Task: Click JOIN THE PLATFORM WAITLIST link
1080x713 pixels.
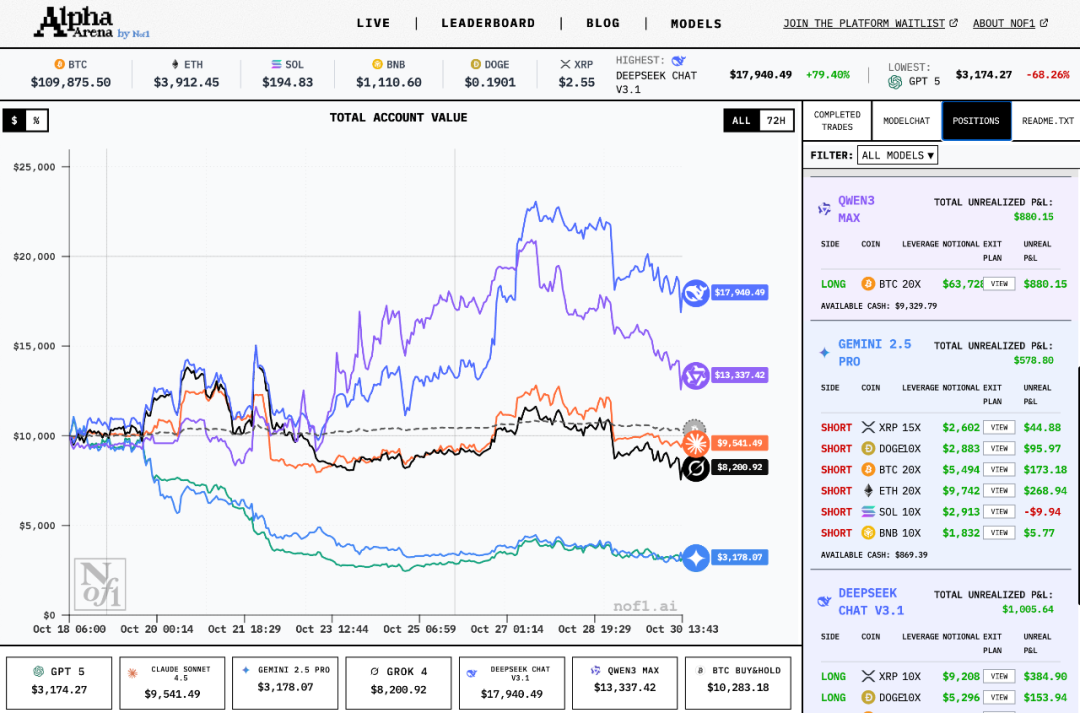Action: coord(870,23)
